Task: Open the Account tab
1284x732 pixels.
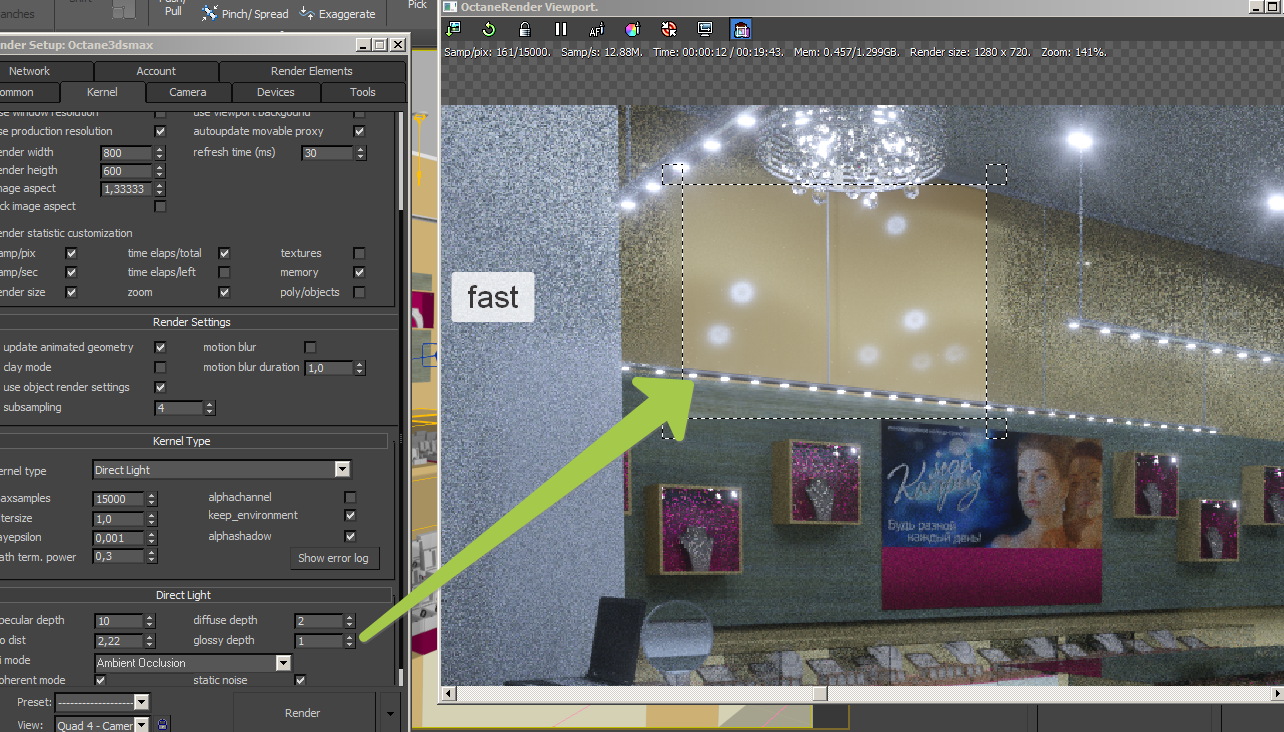Action: [x=156, y=71]
